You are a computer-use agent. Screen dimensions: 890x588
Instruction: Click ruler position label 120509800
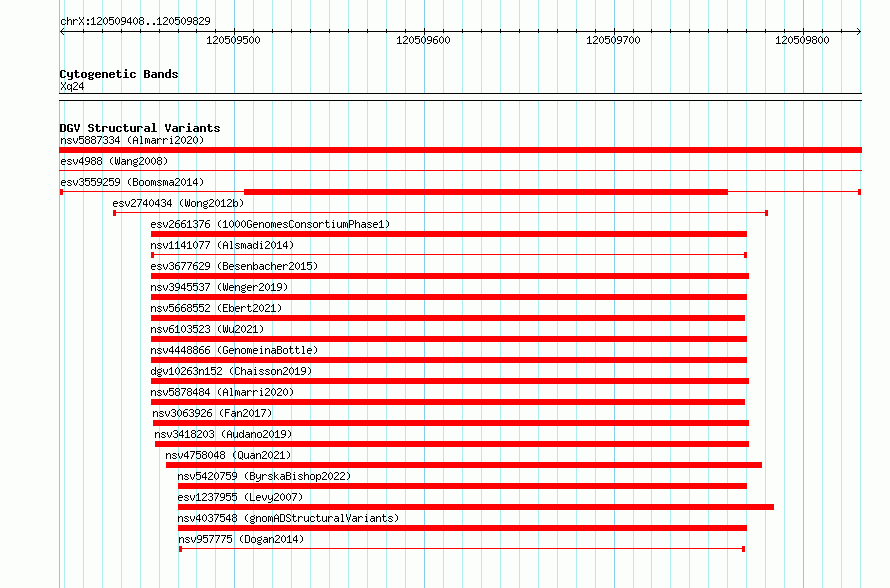(x=802, y=40)
